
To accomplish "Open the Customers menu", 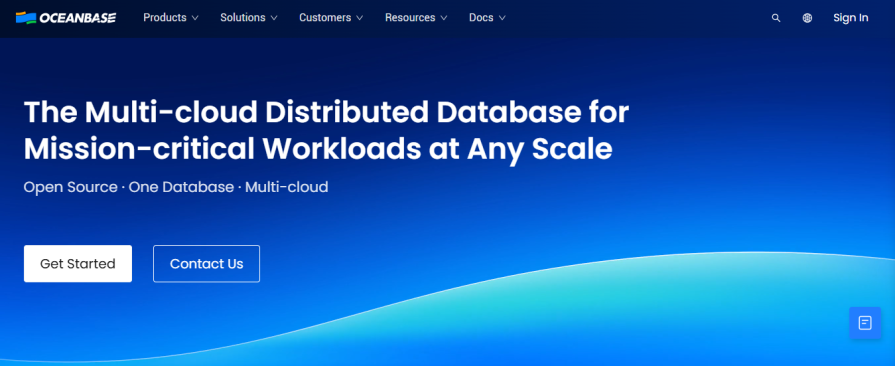I will [x=331, y=18].
